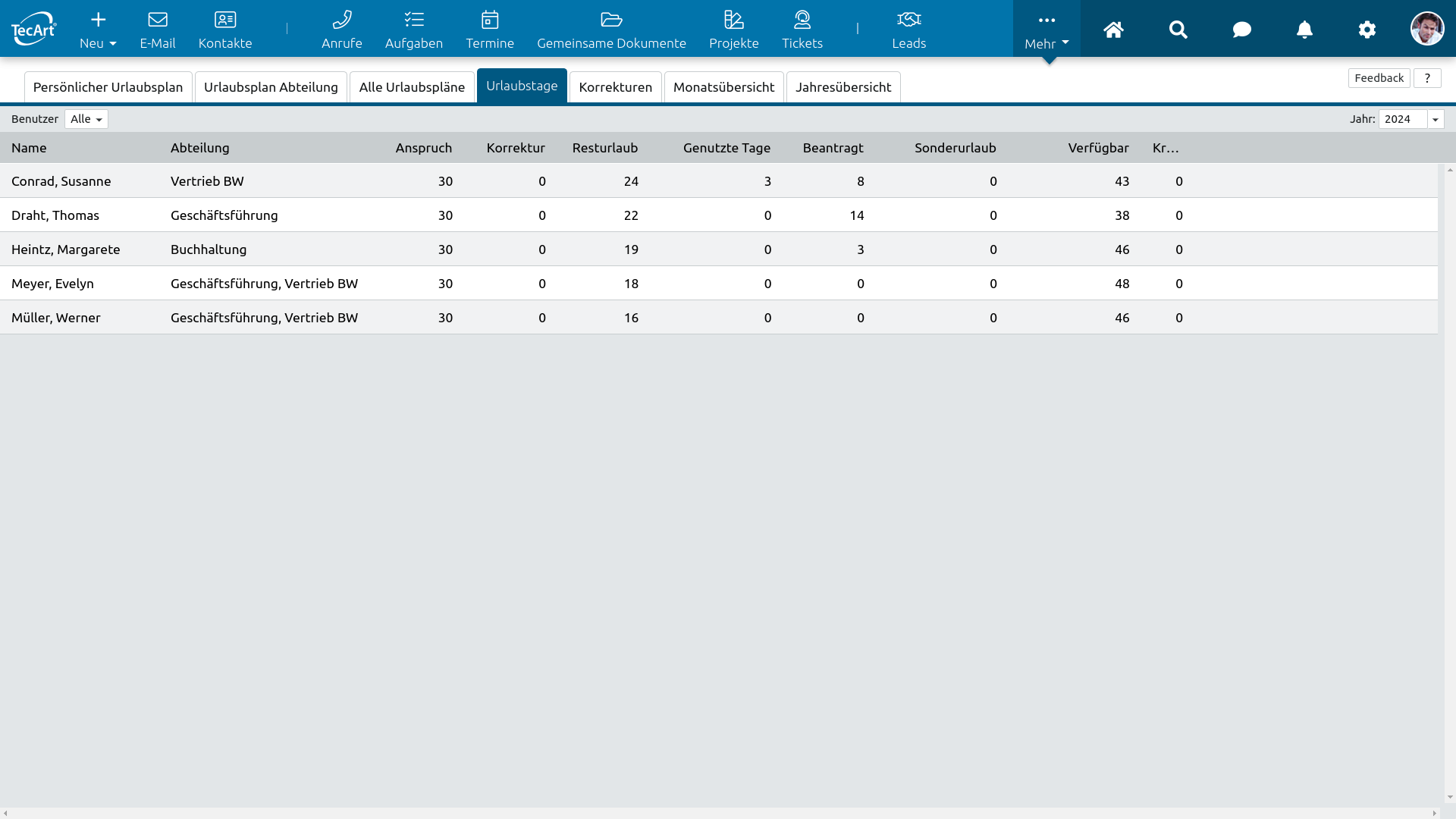Screen dimensions: 1456x819
Task: Open the Benutzer Alle dropdown
Action: tap(86, 119)
